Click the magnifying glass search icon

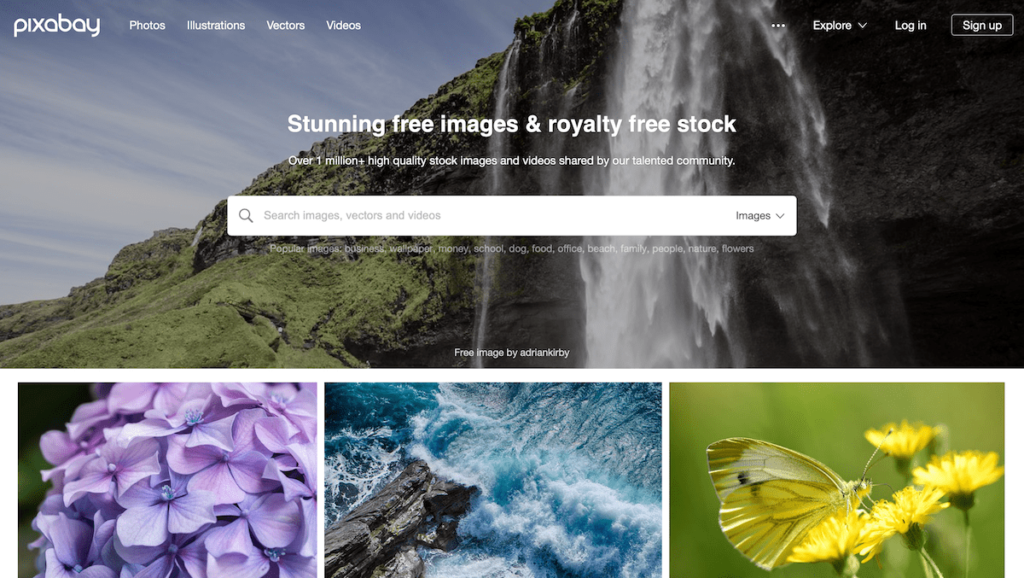[246, 216]
